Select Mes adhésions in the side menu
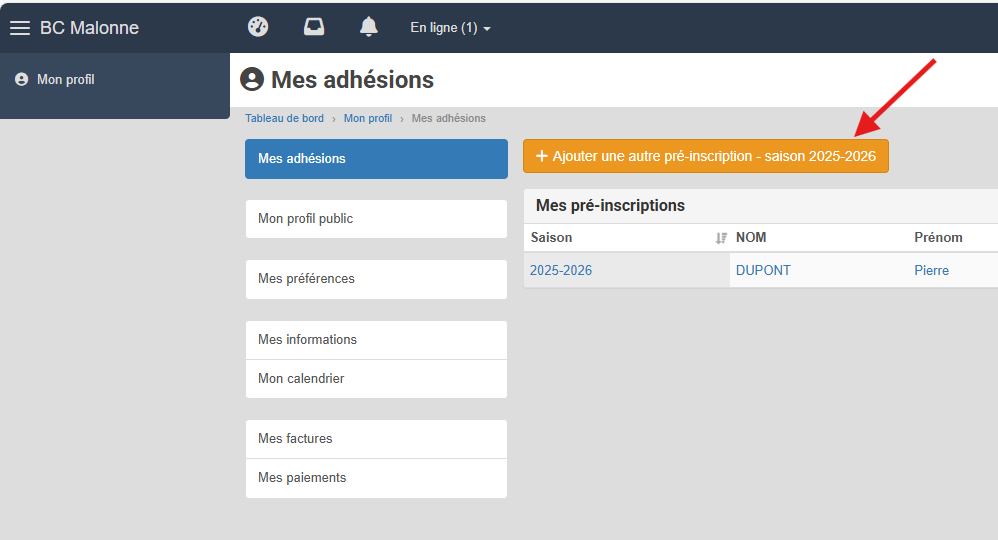 pos(376,159)
